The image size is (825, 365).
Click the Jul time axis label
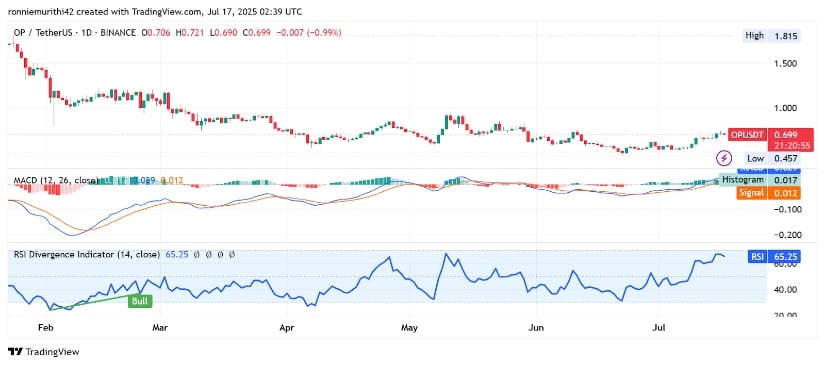point(658,327)
